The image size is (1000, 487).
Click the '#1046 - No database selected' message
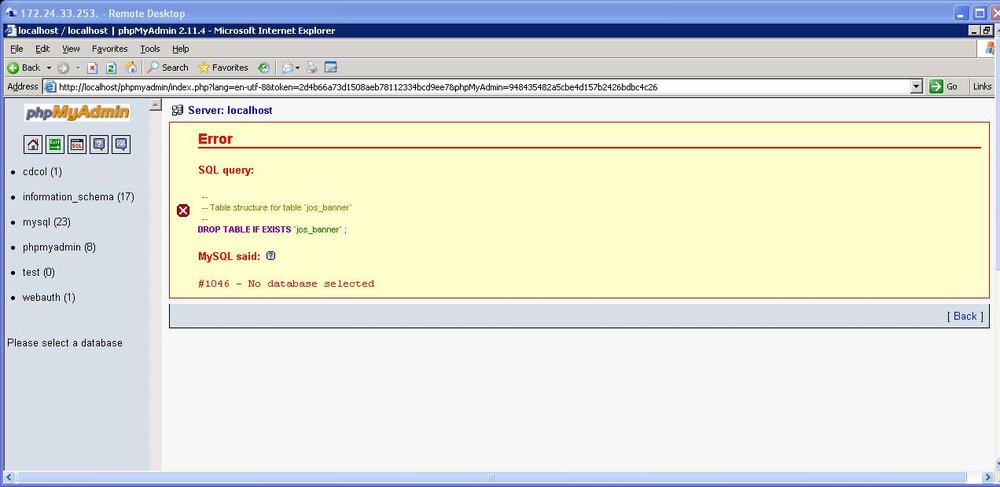tap(286, 284)
